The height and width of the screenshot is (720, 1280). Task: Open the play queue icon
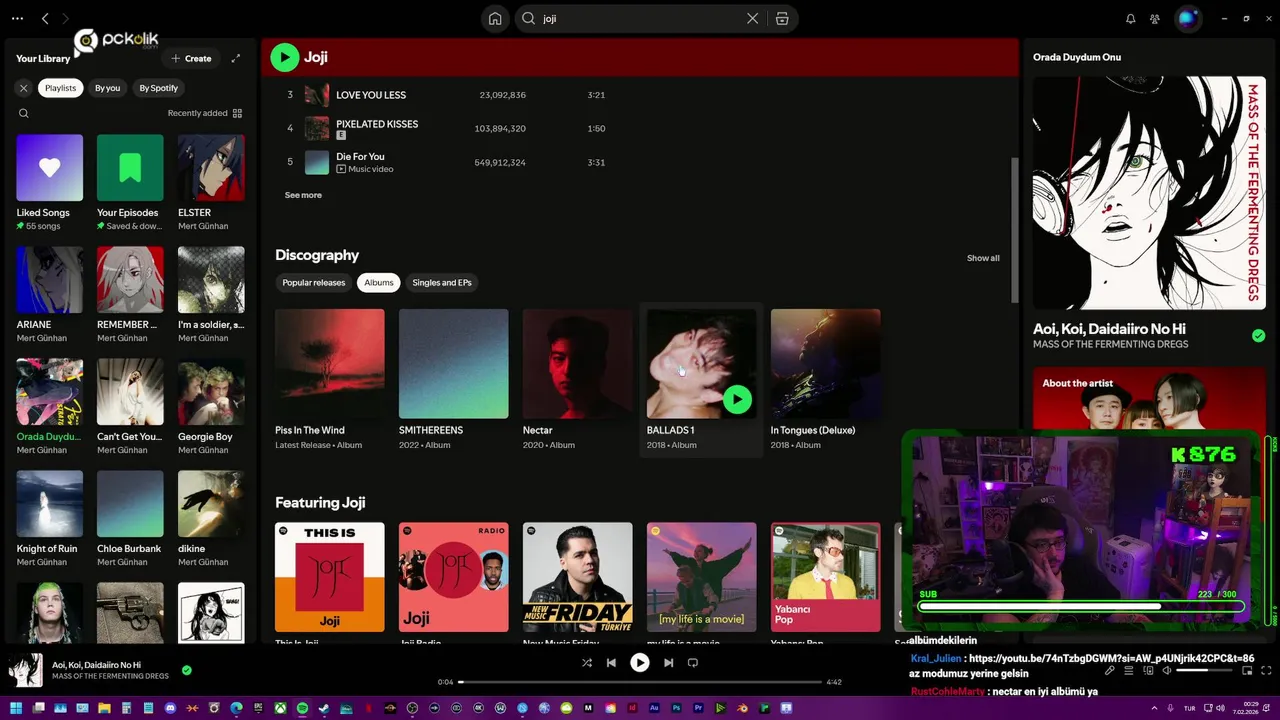1128,671
